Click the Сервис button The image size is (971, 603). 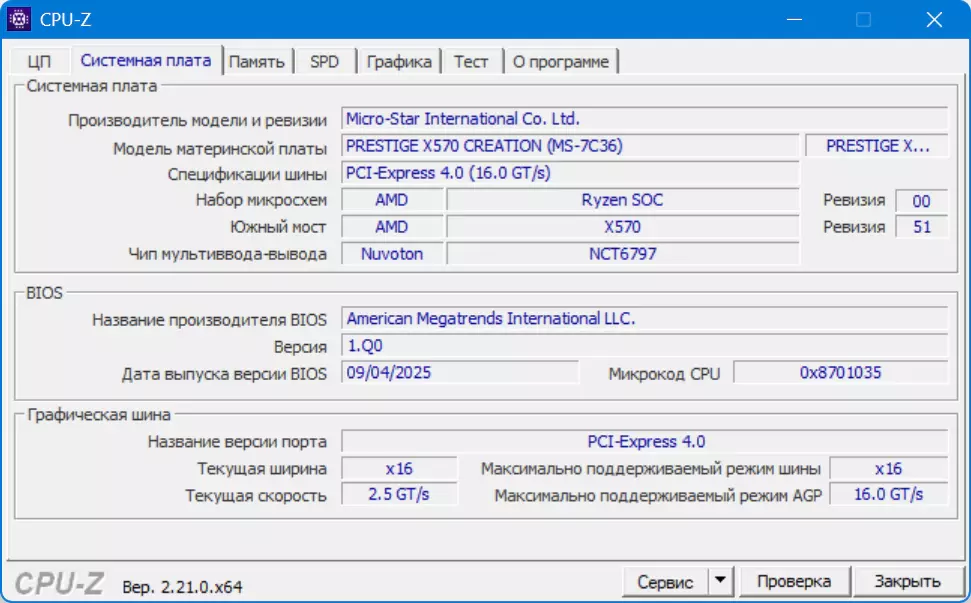click(665, 581)
